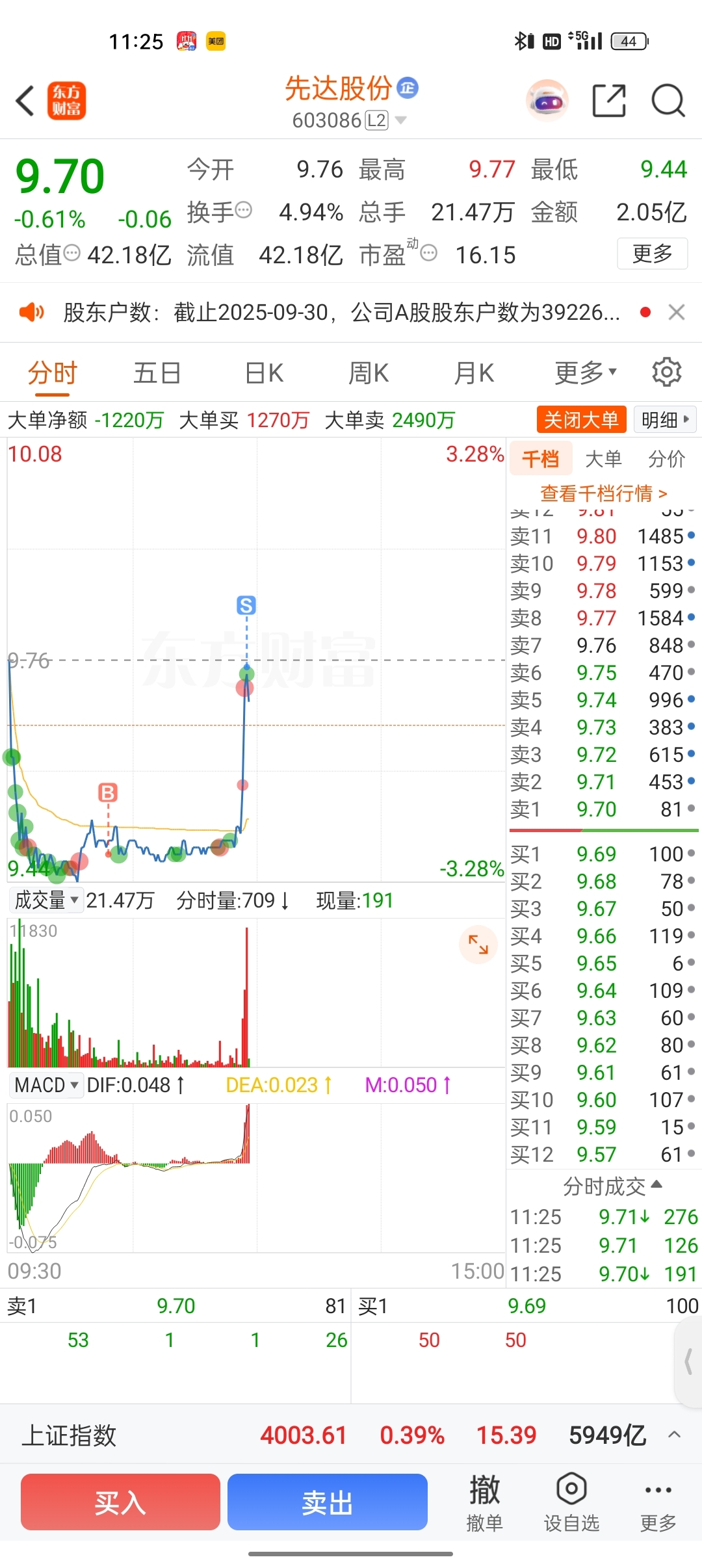The width and height of the screenshot is (702, 1568).
Task: Select the 买12 9.57 order row
Action: (x=603, y=1154)
